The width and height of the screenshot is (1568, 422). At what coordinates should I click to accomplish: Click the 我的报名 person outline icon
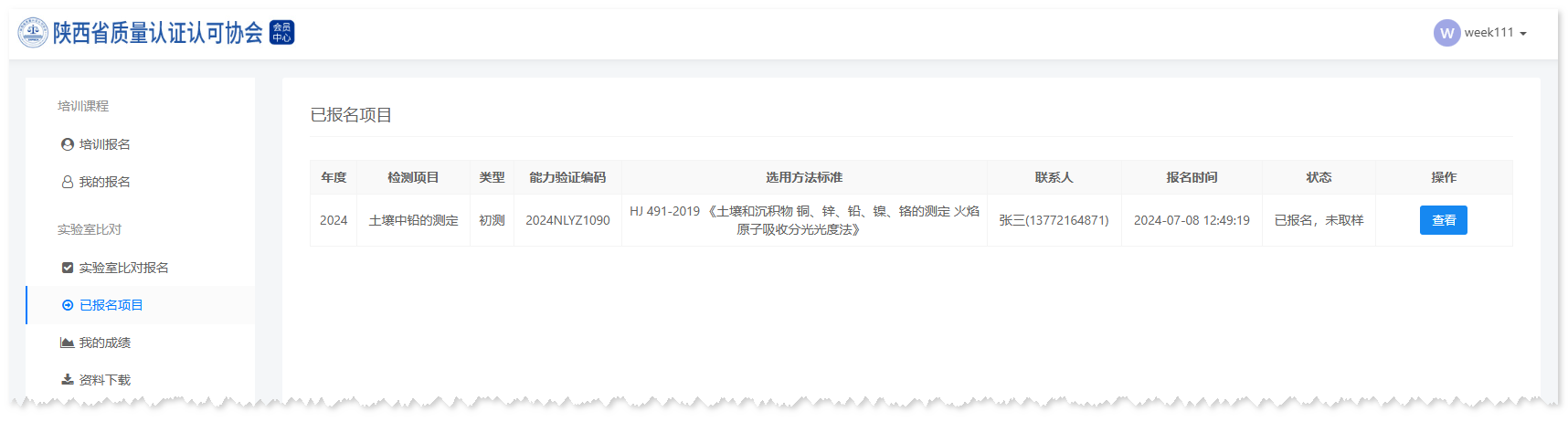click(68, 182)
